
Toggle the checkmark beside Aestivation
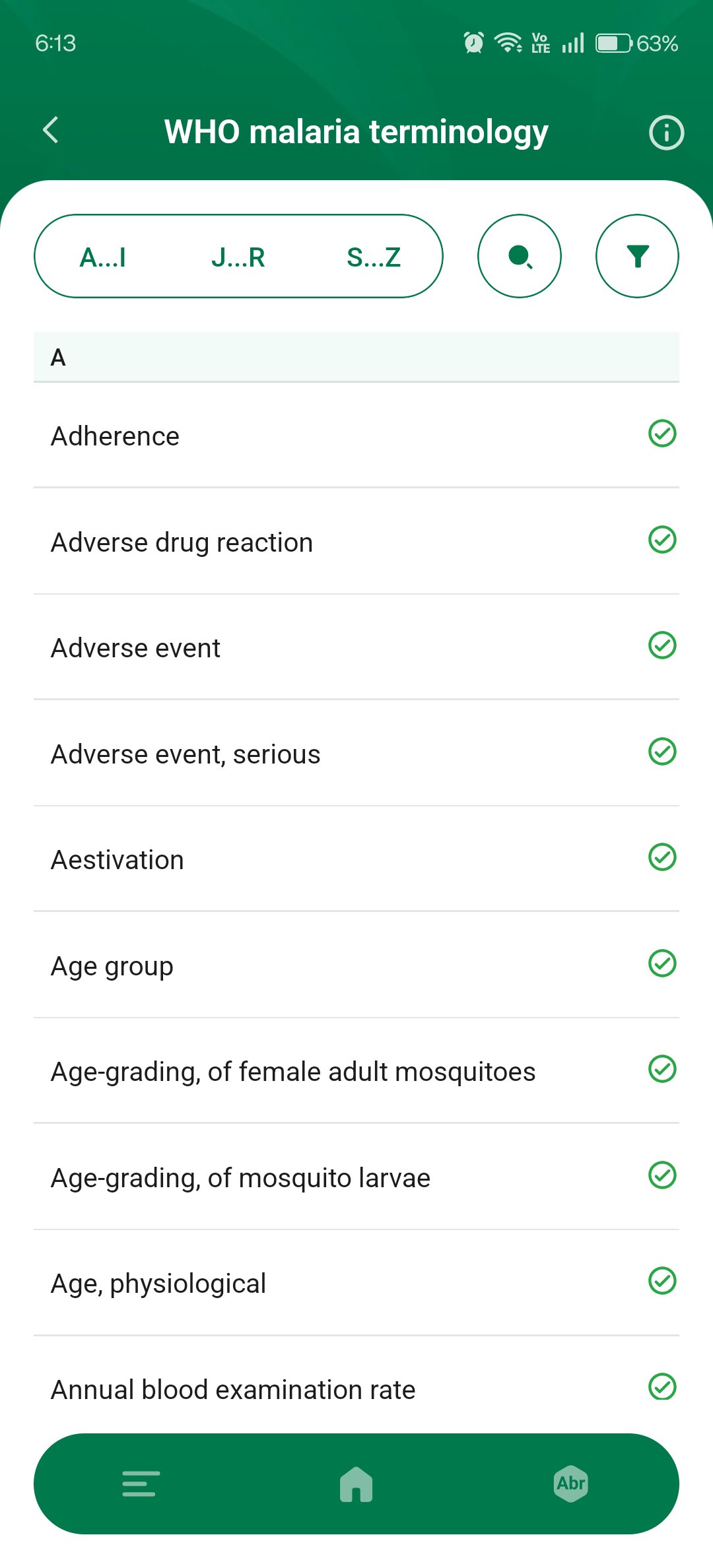(x=662, y=857)
